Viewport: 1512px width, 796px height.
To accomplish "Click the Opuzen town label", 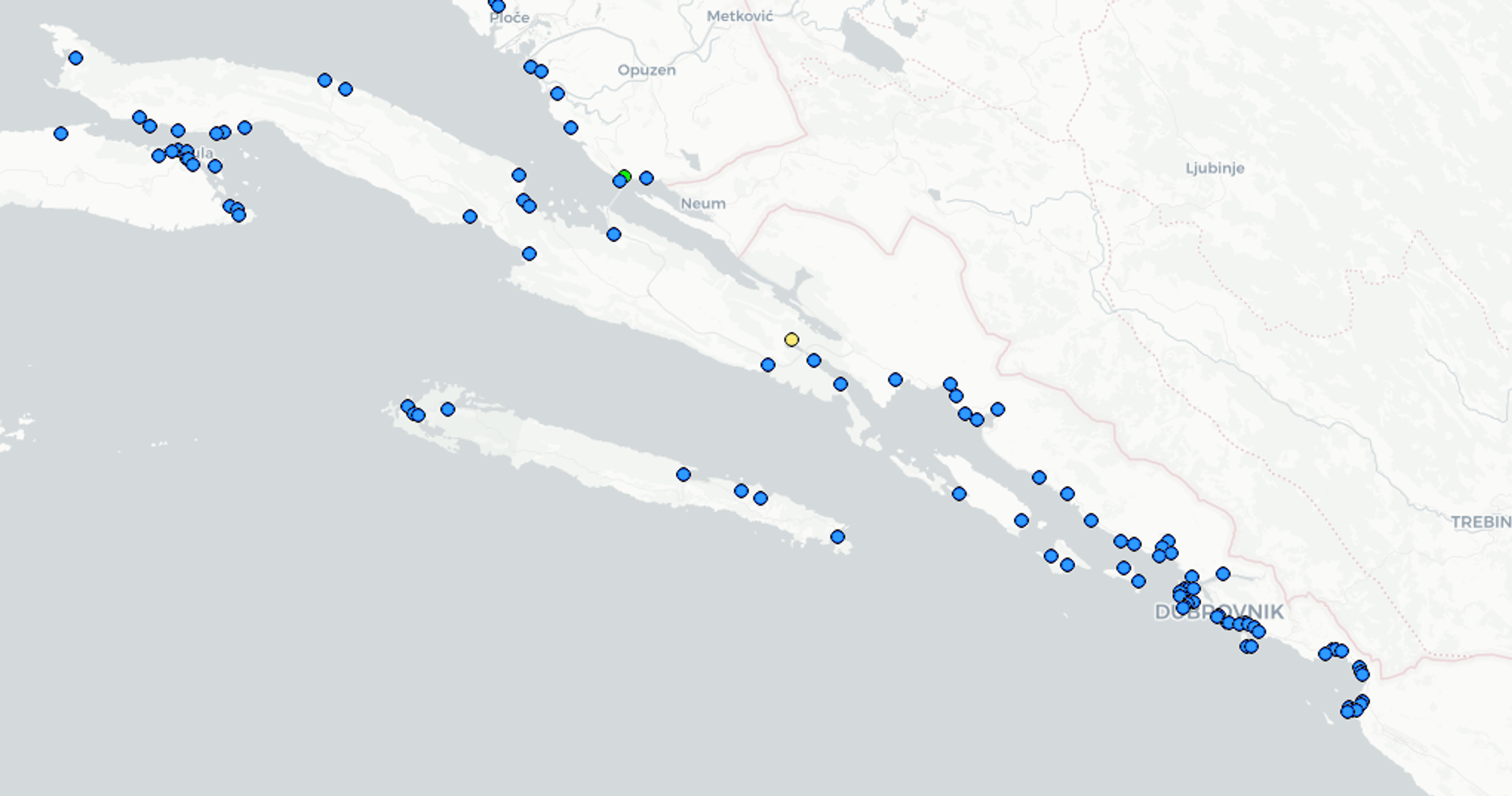I will (x=647, y=70).
